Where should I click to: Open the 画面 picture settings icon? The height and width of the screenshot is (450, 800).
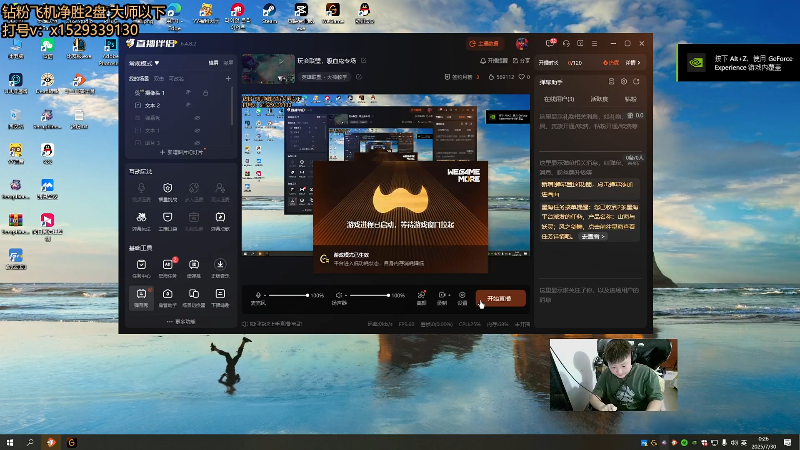point(421,297)
